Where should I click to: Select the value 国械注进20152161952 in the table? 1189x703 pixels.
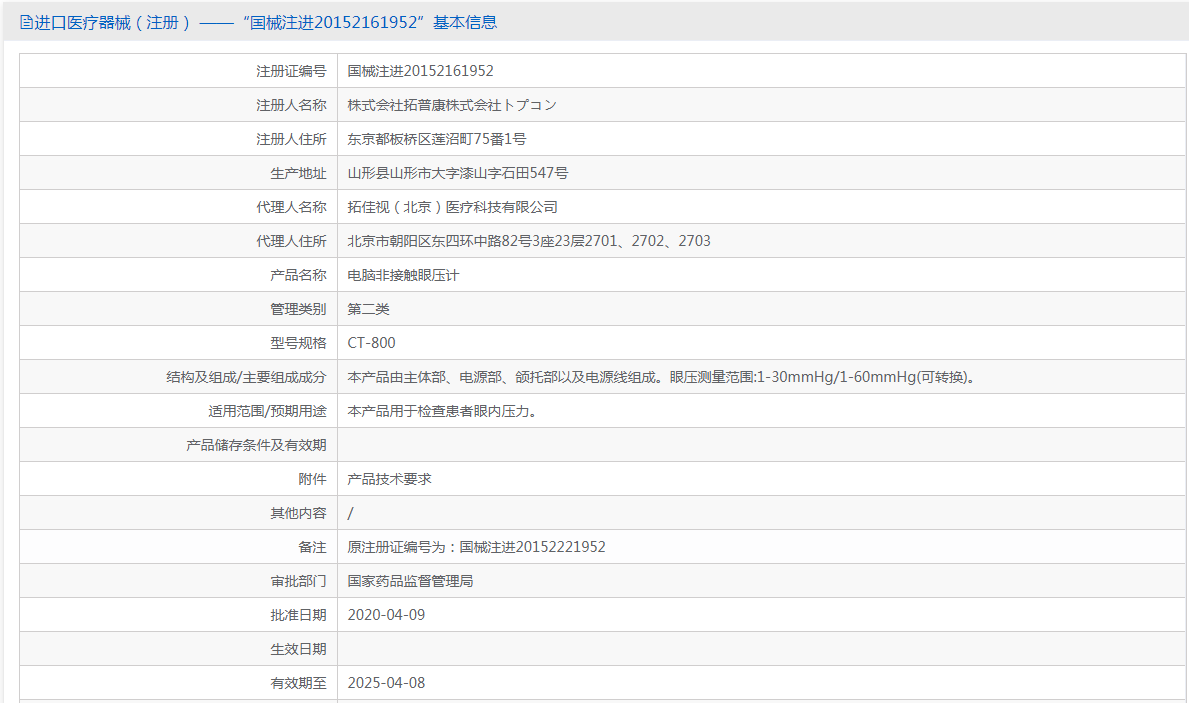(x=420, y=71)
